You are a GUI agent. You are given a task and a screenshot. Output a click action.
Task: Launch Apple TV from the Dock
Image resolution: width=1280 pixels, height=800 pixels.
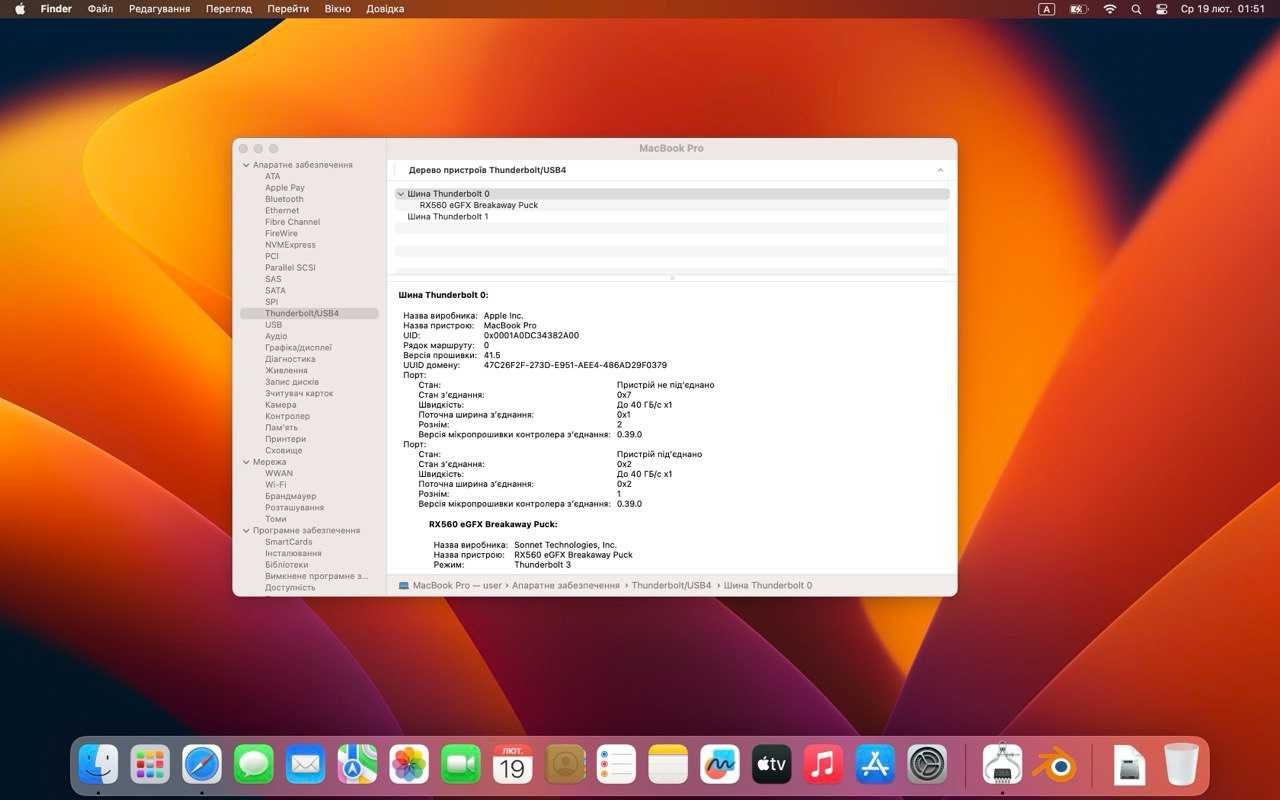[772, 765]
